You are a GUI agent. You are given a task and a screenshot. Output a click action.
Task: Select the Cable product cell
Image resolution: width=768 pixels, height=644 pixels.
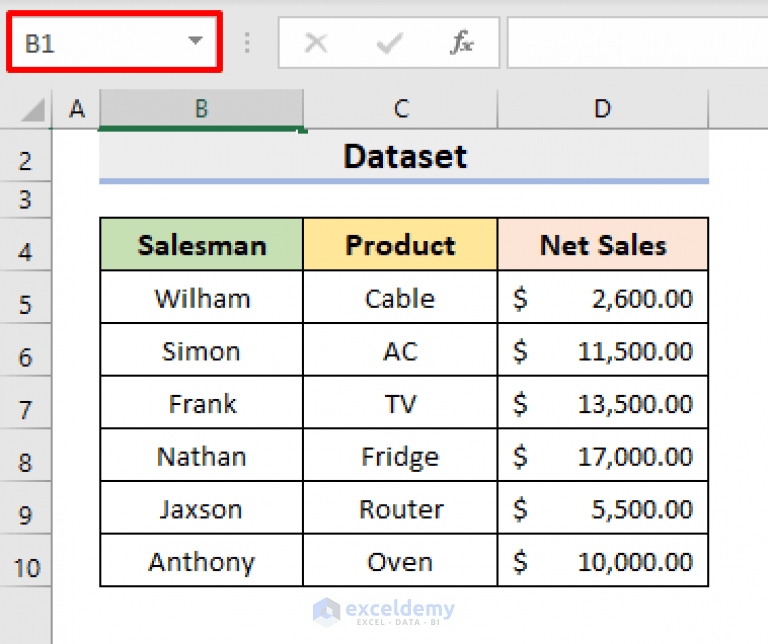point(400,297)
